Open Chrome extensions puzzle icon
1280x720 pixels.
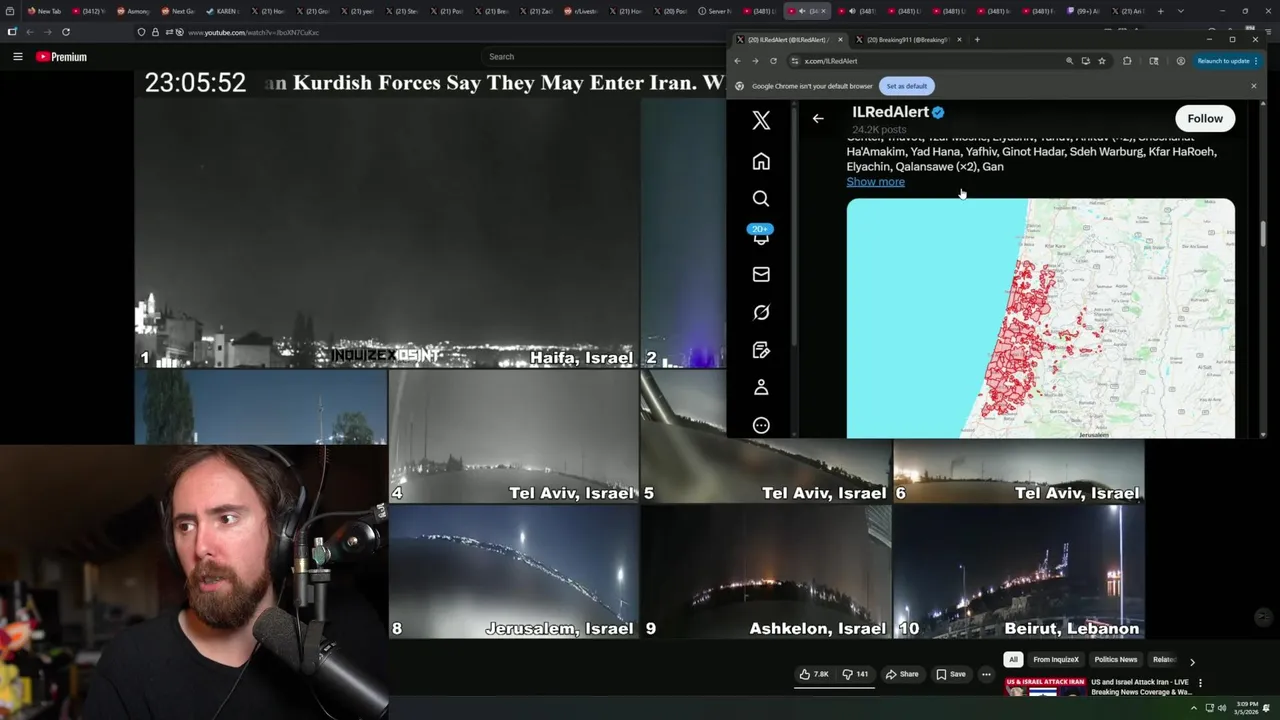tap(1127, 61)
